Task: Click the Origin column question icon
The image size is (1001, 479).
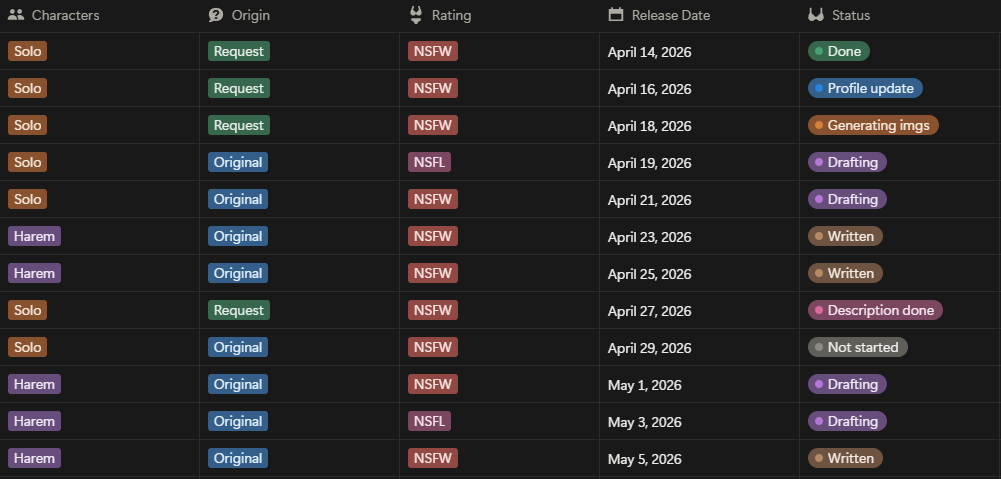Action: (x=216, y=15)
